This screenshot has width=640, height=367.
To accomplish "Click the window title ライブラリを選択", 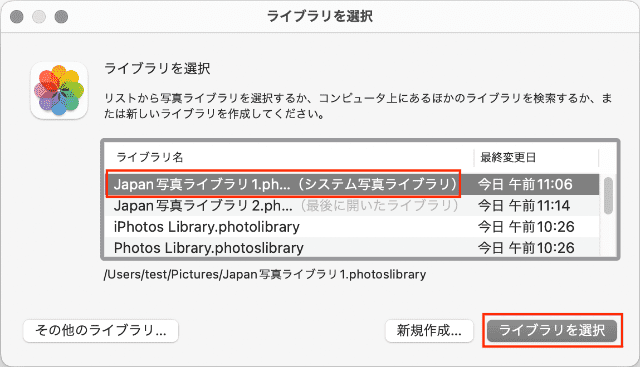I will 320,16.
